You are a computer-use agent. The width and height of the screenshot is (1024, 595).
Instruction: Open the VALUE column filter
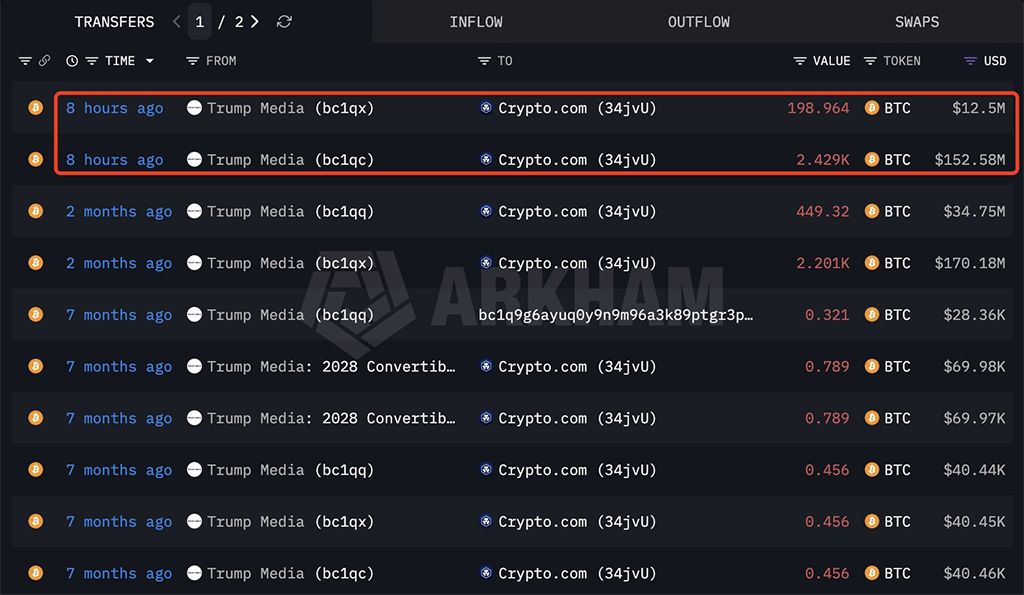coord(799,61)
